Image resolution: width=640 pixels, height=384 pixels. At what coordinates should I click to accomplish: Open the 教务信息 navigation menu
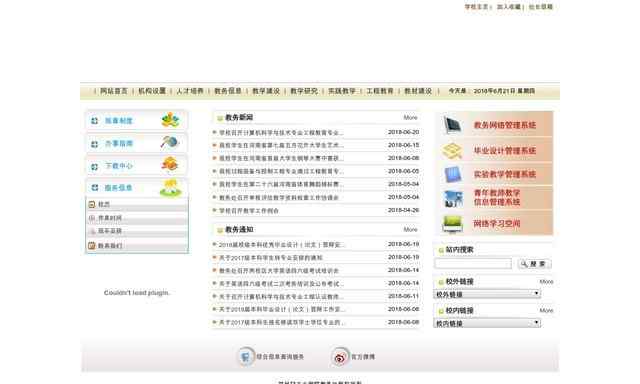click(x=228, y=91)
